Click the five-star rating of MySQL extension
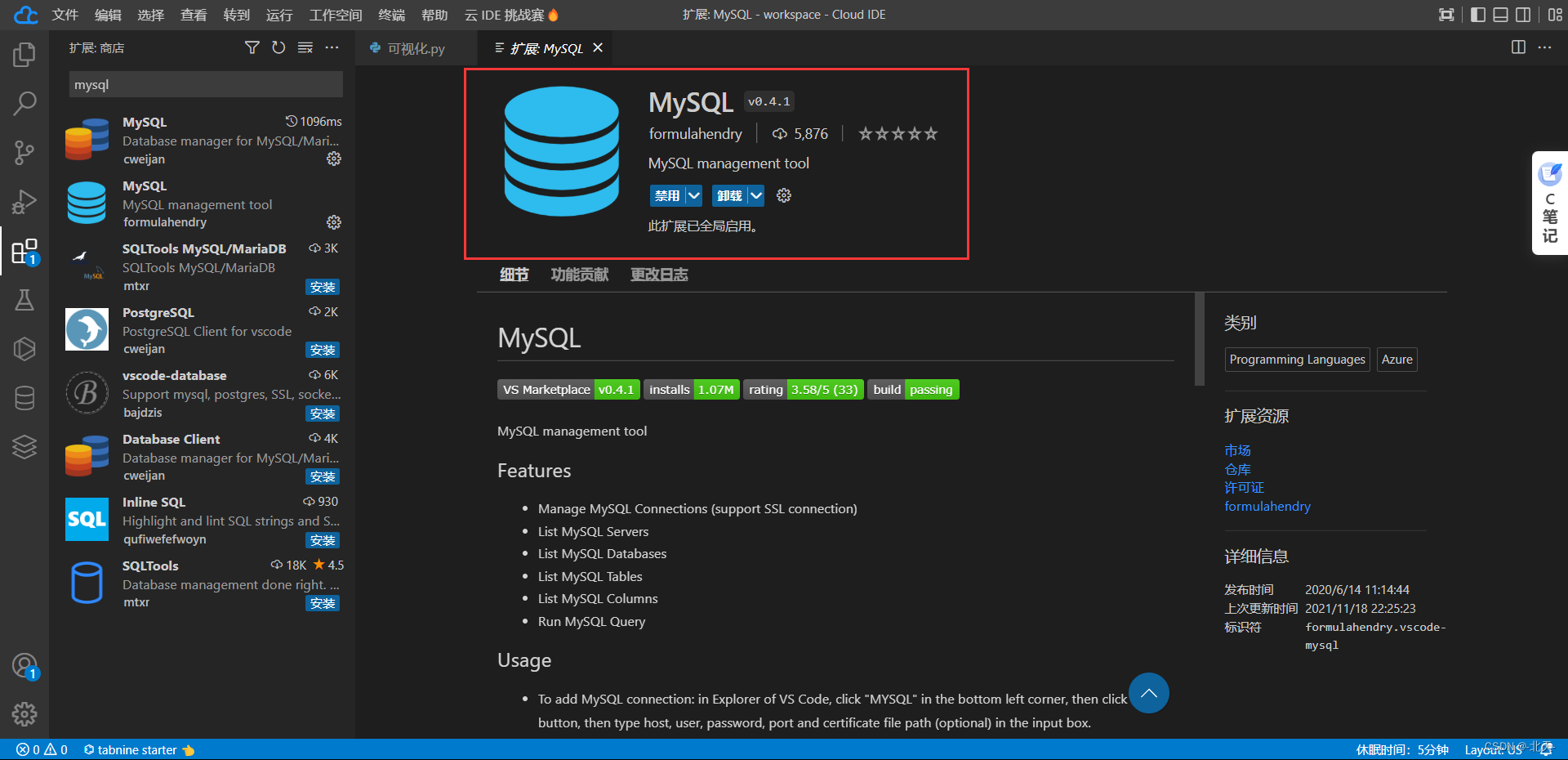1568x760 pixels. coord(898,133)
